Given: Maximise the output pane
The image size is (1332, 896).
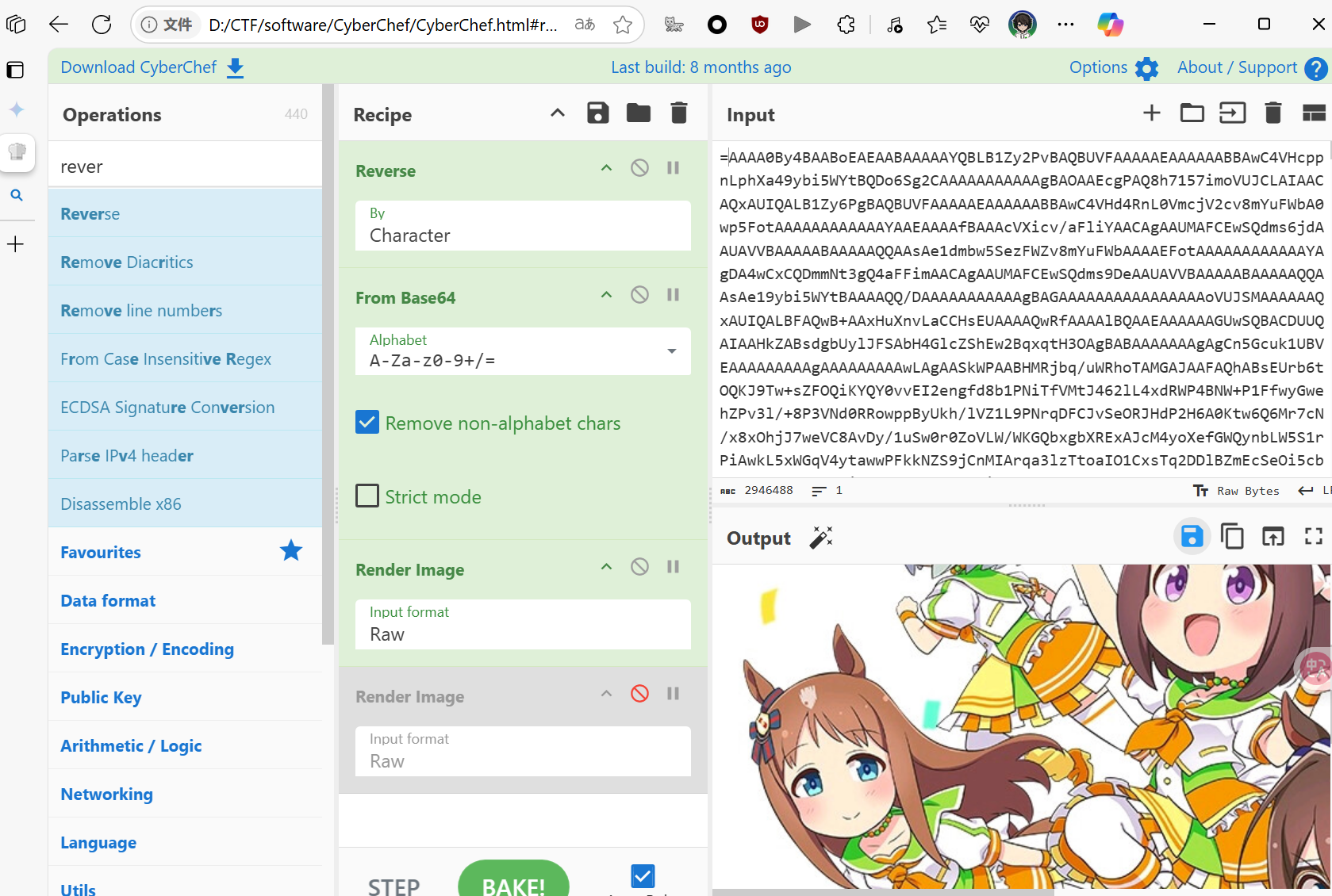Looking at the screenshot, I should click(x=1314, y=538).
